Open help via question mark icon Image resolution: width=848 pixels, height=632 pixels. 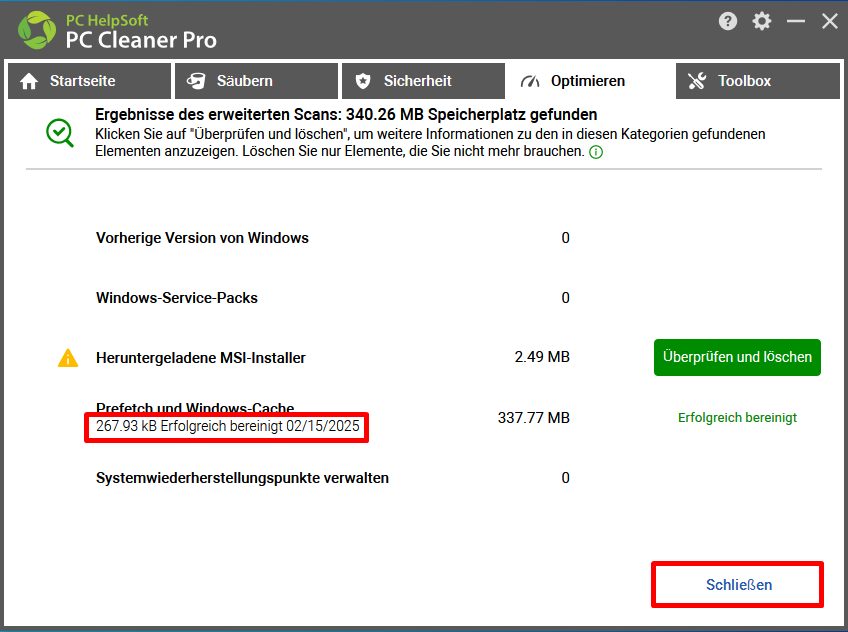[x=728, y=22]
